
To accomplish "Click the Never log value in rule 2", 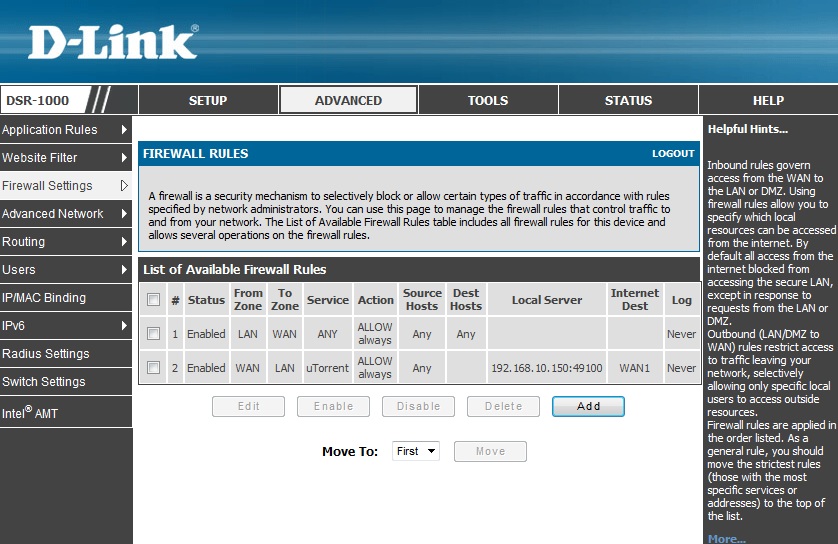I will [681, 368].
